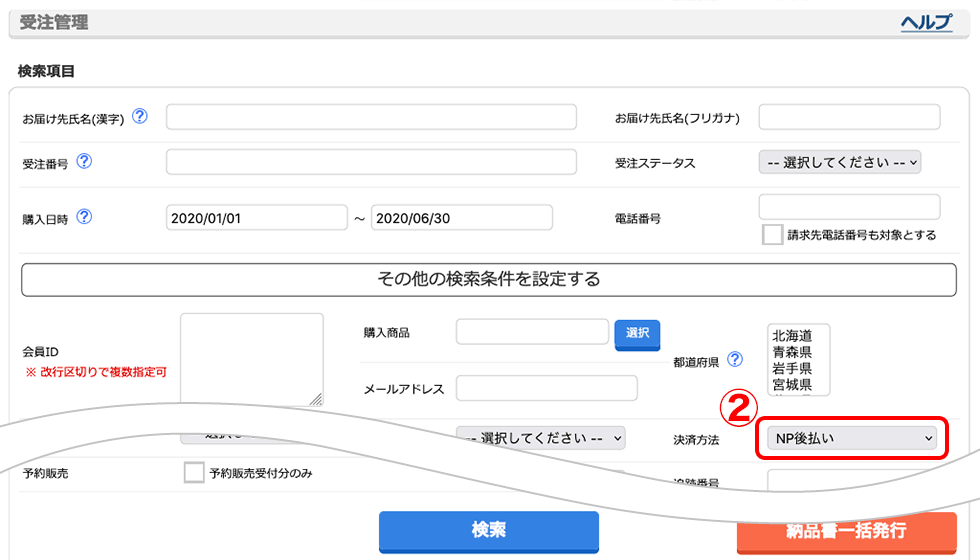Check 請求先電話番号も対象とする checkbox
Viewport: 980px width, 560px height.
pos(772,235)
